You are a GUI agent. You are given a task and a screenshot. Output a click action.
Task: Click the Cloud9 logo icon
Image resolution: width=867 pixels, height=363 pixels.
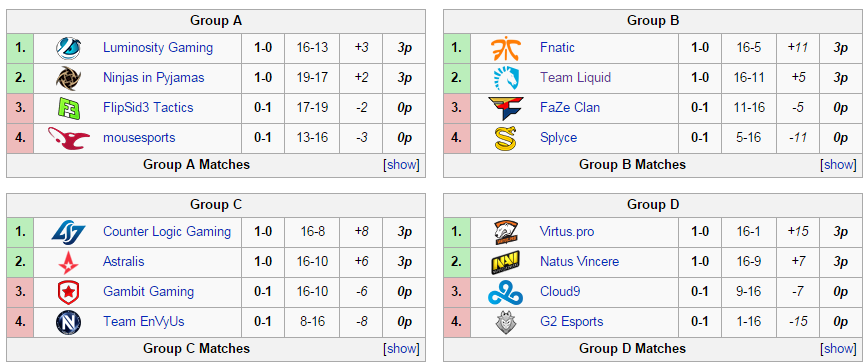tap(505, 292)
